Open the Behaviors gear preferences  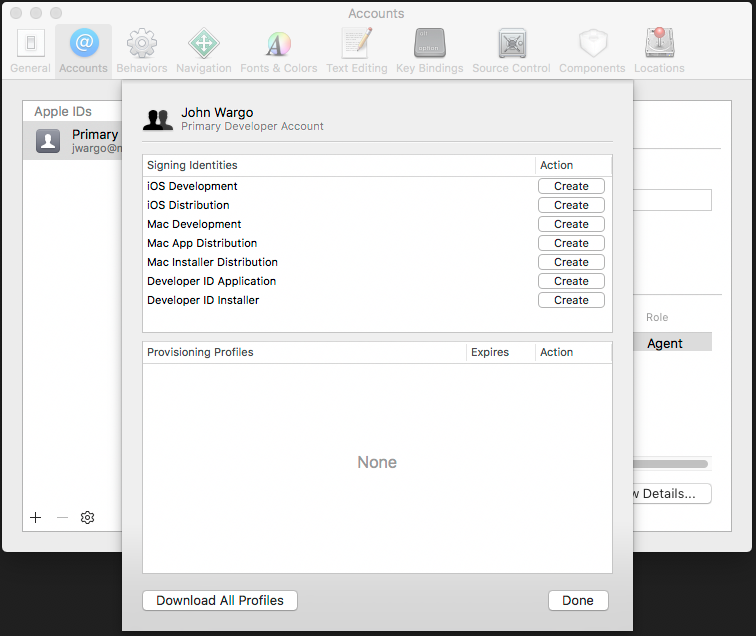coord(142,51)
